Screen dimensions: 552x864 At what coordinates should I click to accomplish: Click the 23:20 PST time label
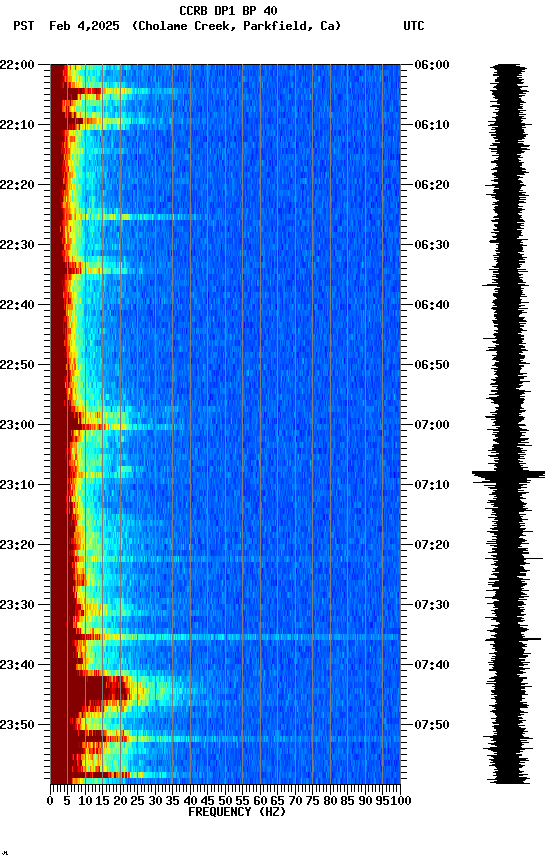(17, 546)
